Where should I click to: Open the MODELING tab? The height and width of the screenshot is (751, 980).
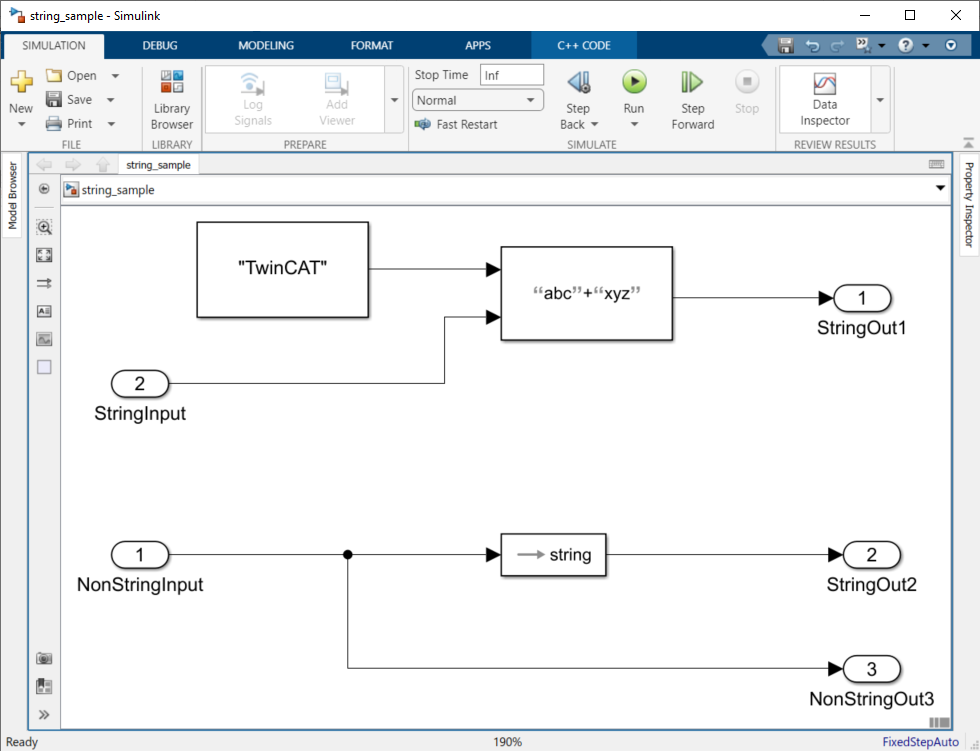pos(266,46)
